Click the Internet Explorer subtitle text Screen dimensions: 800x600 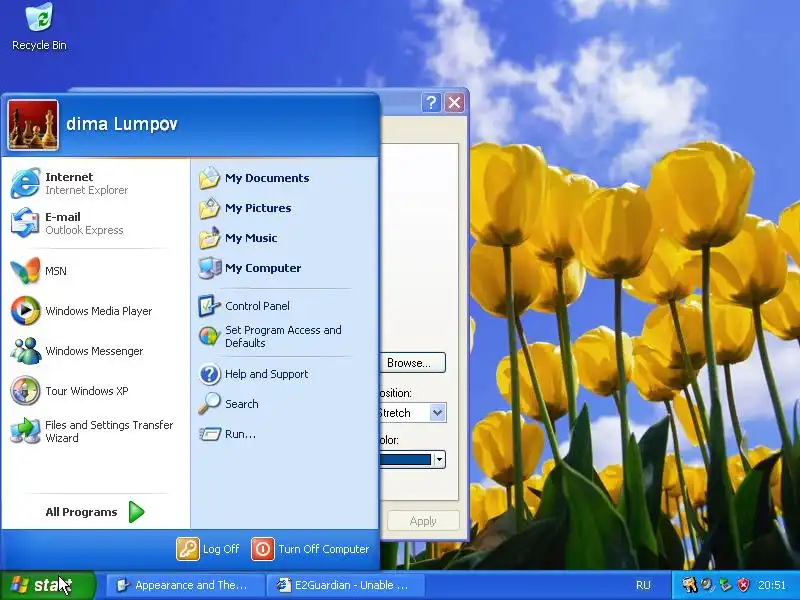point(87,190)
